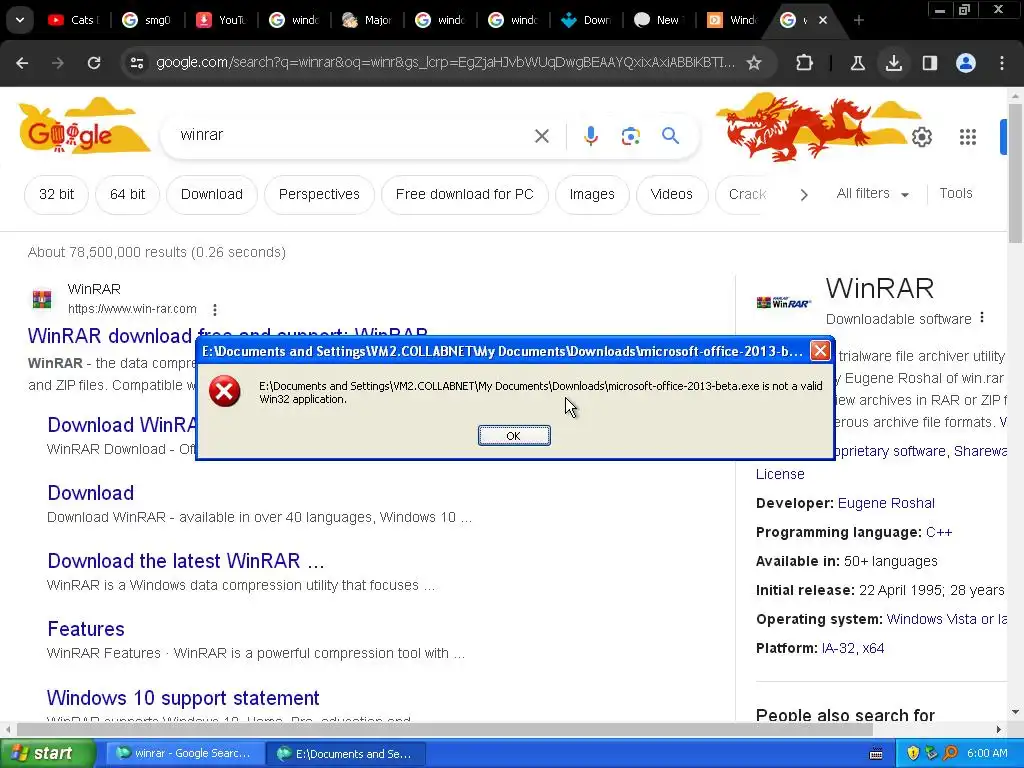The image size is (1024, 768).
Task: Click the security shield tray icon
Action: (x=912, y=754)
